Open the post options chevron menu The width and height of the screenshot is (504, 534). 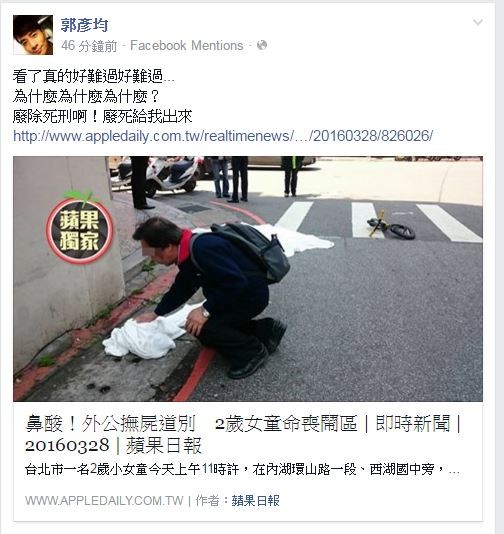[478, 22]
